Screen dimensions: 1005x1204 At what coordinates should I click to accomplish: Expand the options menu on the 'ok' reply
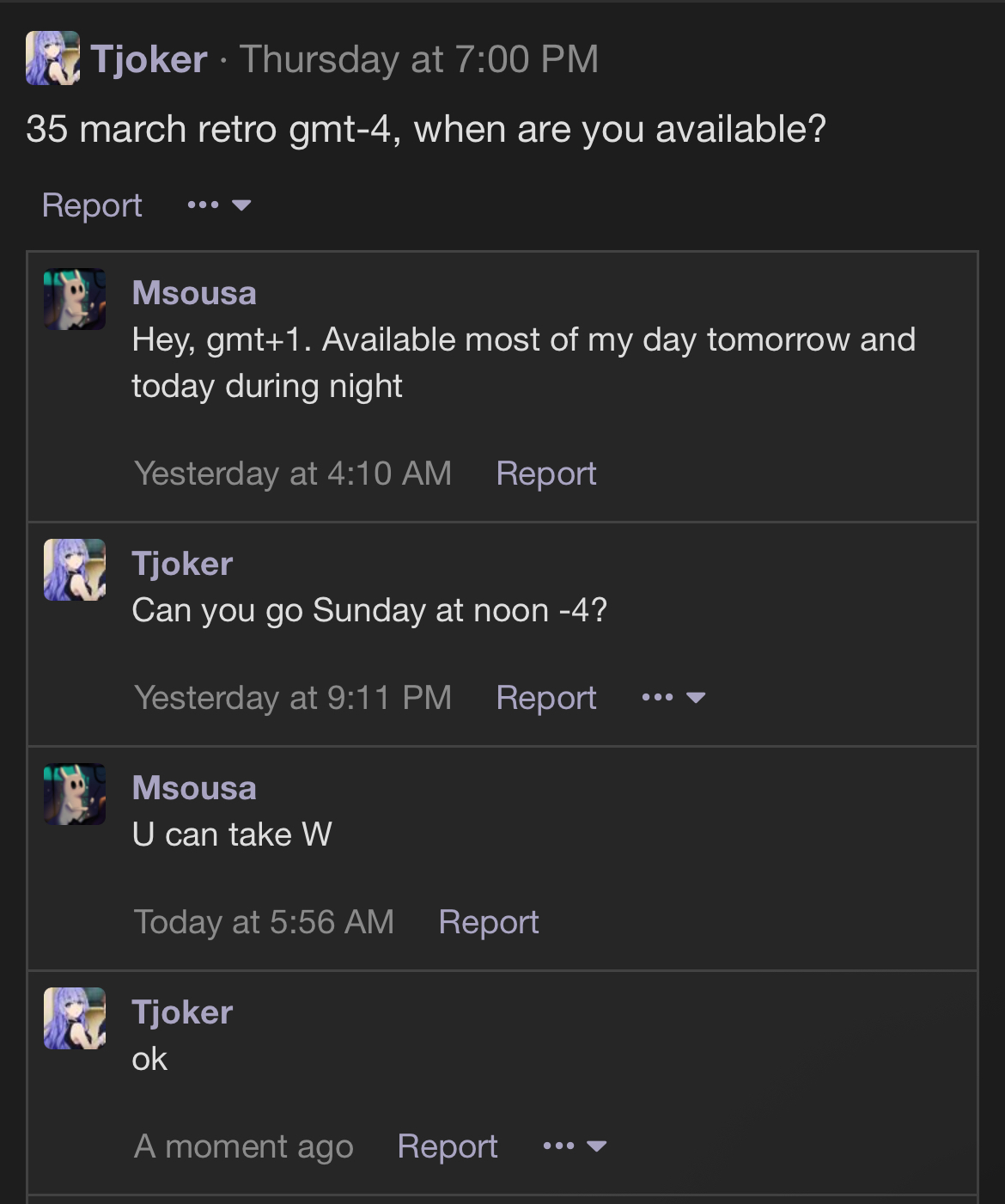575,1146
